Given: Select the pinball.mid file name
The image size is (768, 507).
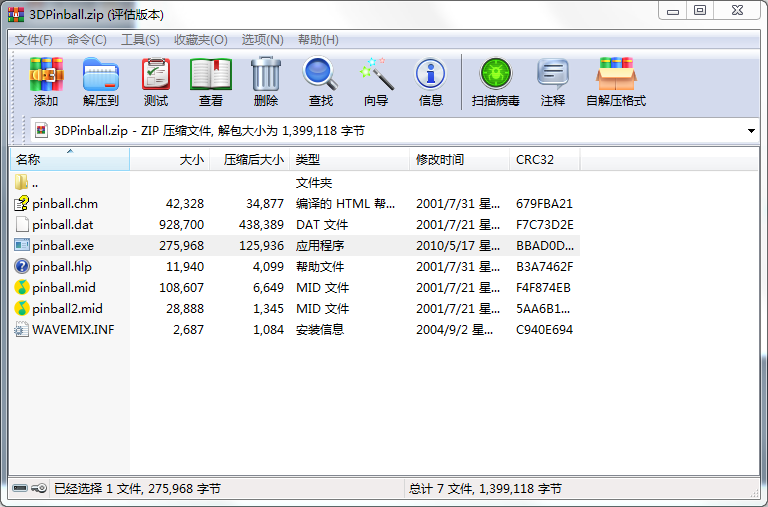Looking at the screenshot, I should 64,288.
